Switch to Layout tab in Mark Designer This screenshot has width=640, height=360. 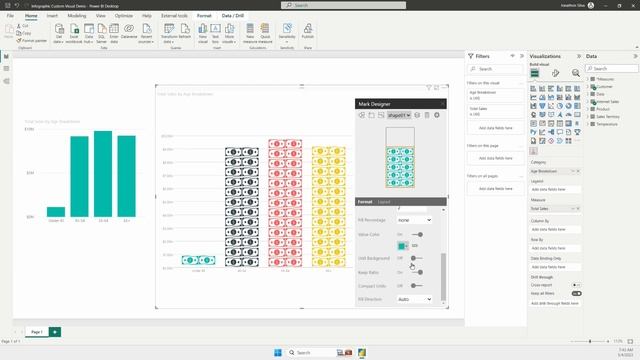384,202
